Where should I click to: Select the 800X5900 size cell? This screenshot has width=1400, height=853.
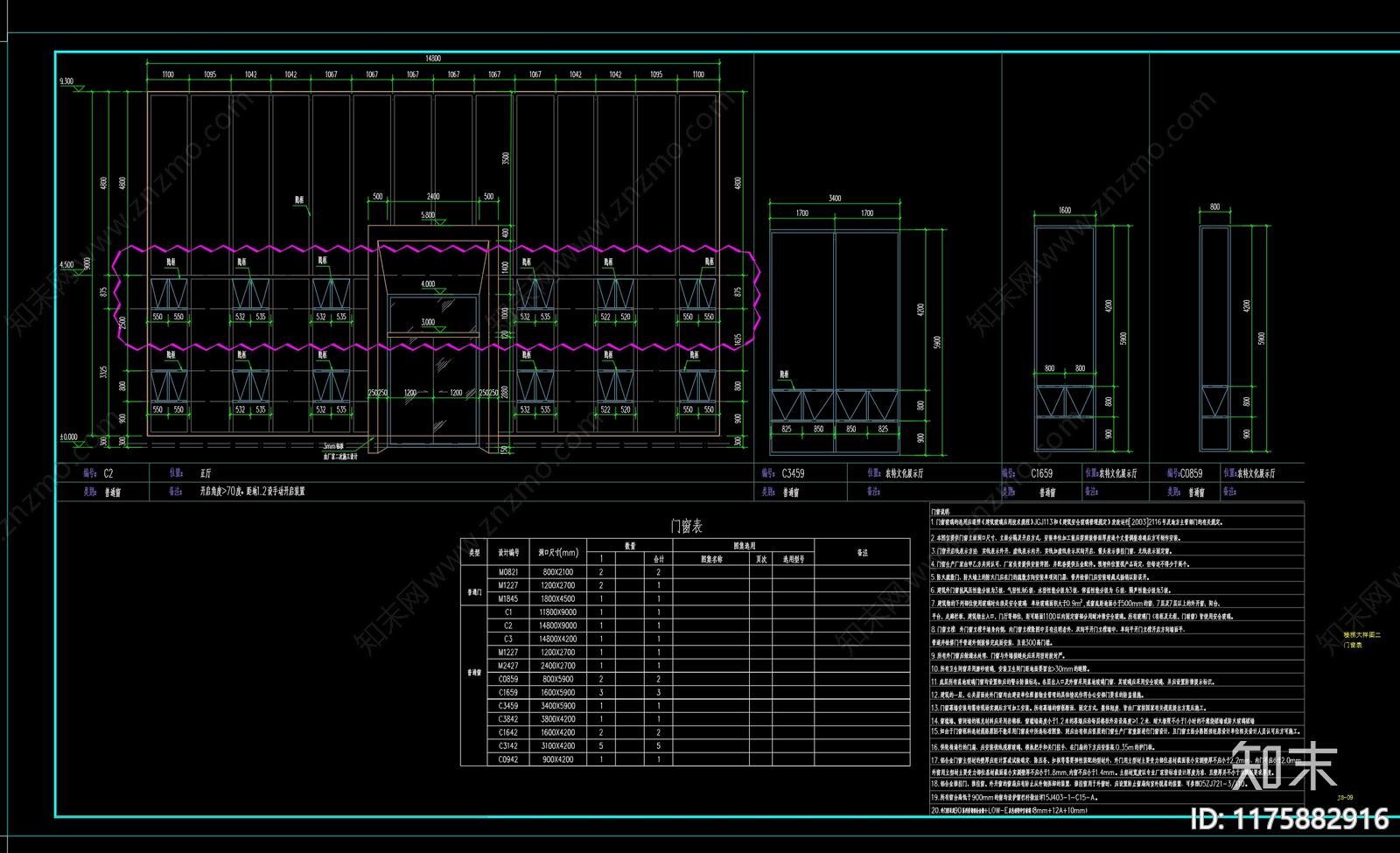[x=558, y=679]
